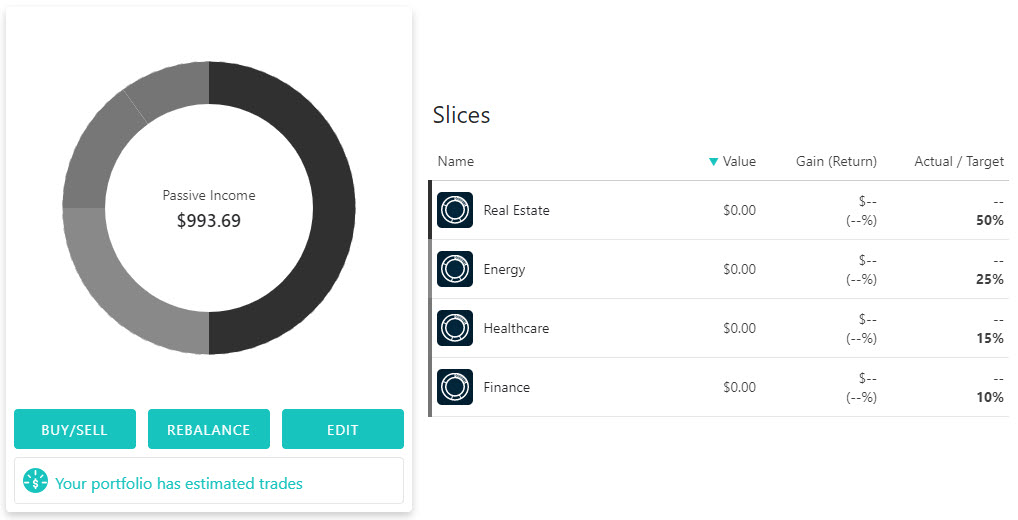1018x520 pixels.
Task: Sort by Actual / Target column
Action: click(x=959, y=162)
